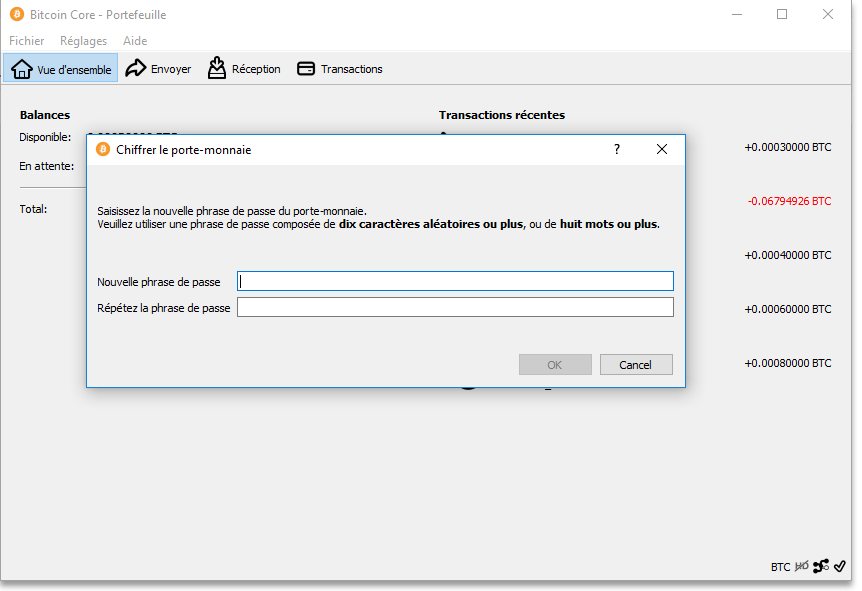Viewport: 862px width, 591px height.
Task: Close the Chiffrer le porte-monnaie dialog
Action: click(662, 150)
